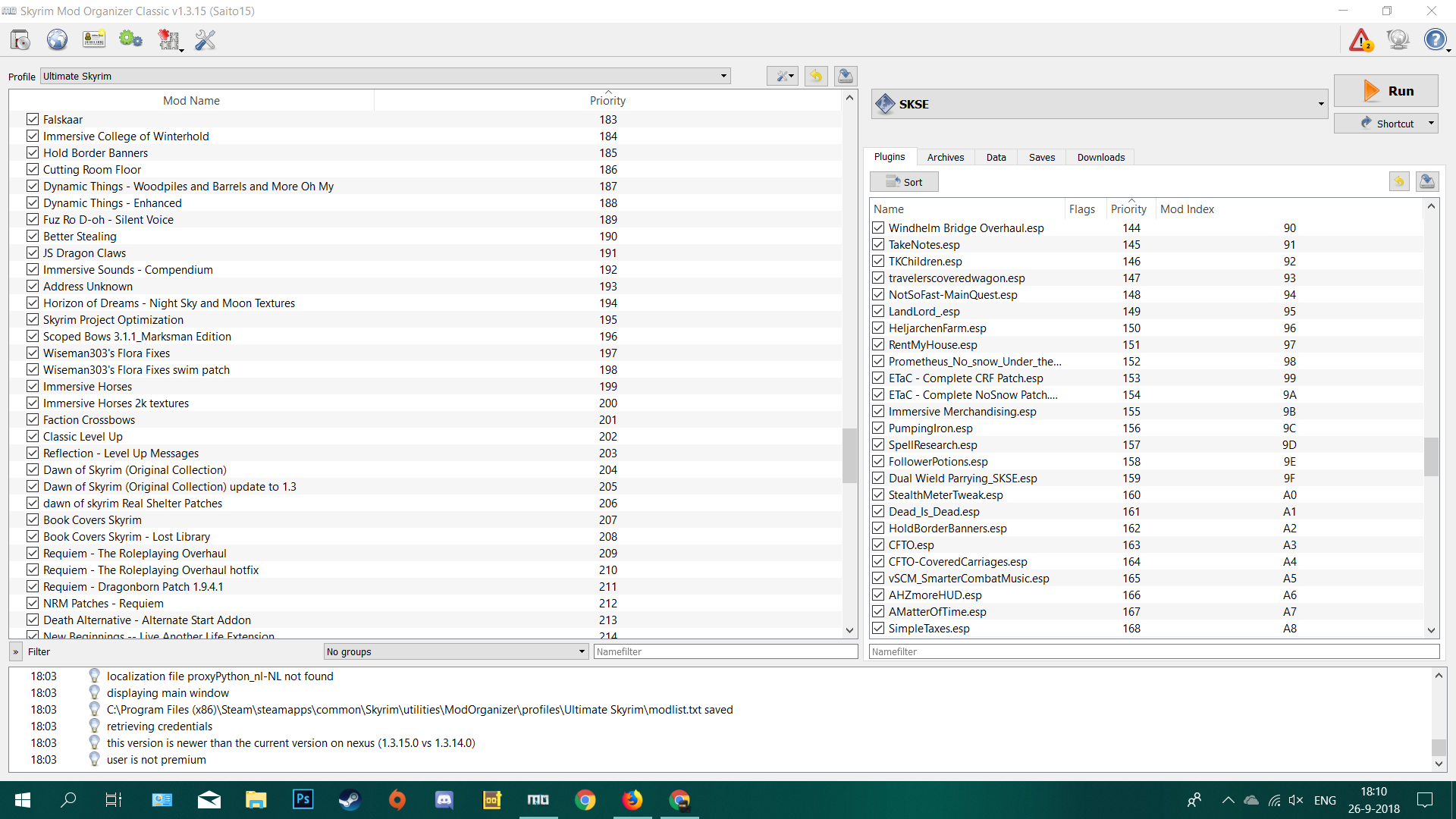This screenshot has height=819, width=1456.
Task: Disable Requiem - The Roleplaying Overhaul hotfix
Action: (x=33, y=570)
